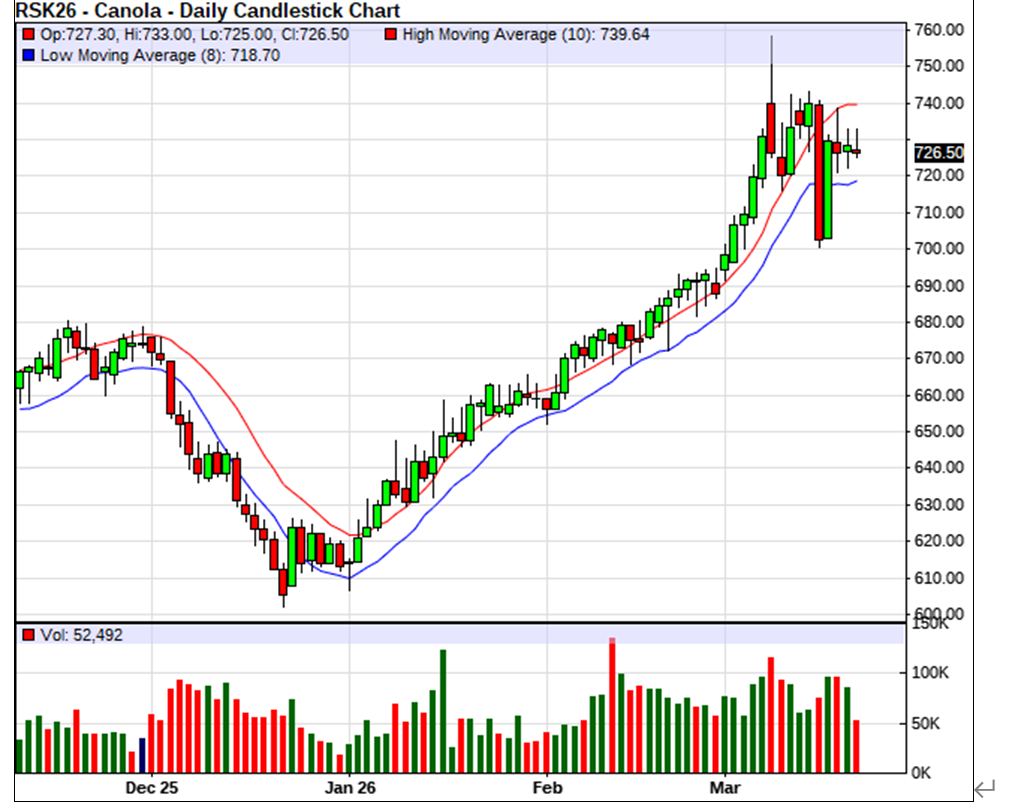Click the tall green volume bar in mid-January
Image resolution: width=1033 pixels, height=802 pixels.
[443, 711]
